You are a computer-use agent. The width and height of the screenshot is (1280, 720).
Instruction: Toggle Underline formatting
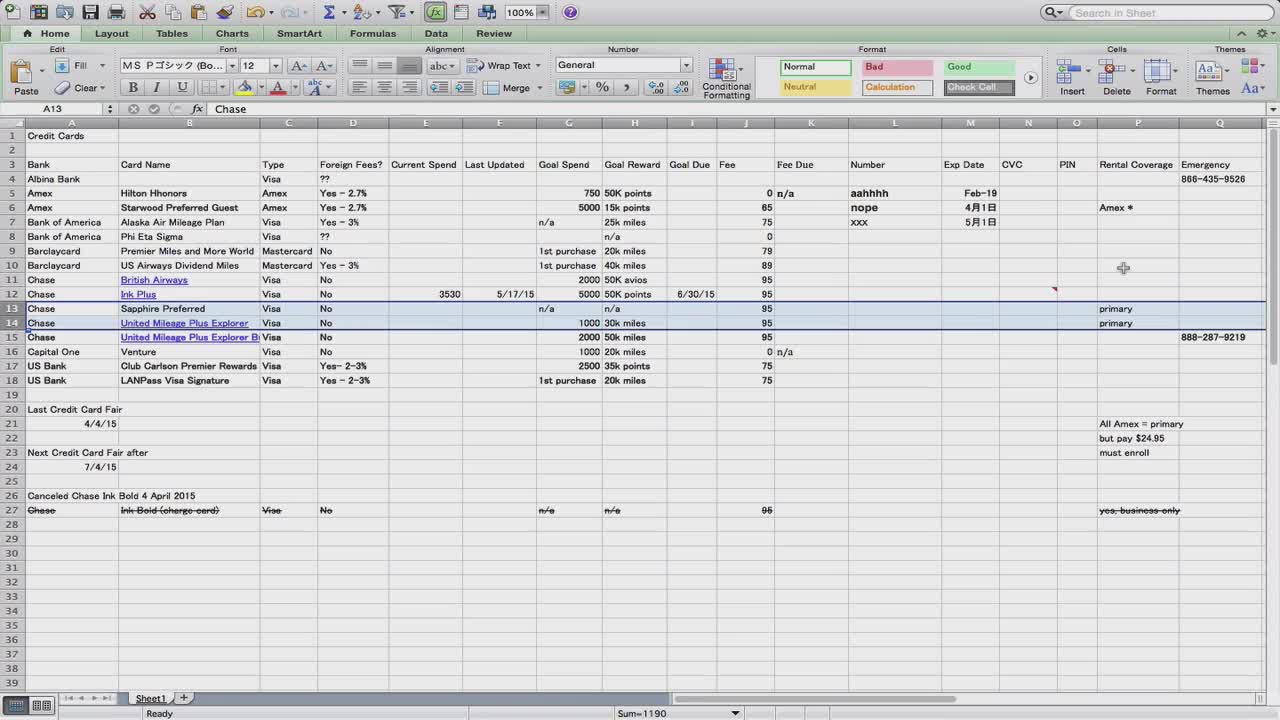[x=181, y=87]
